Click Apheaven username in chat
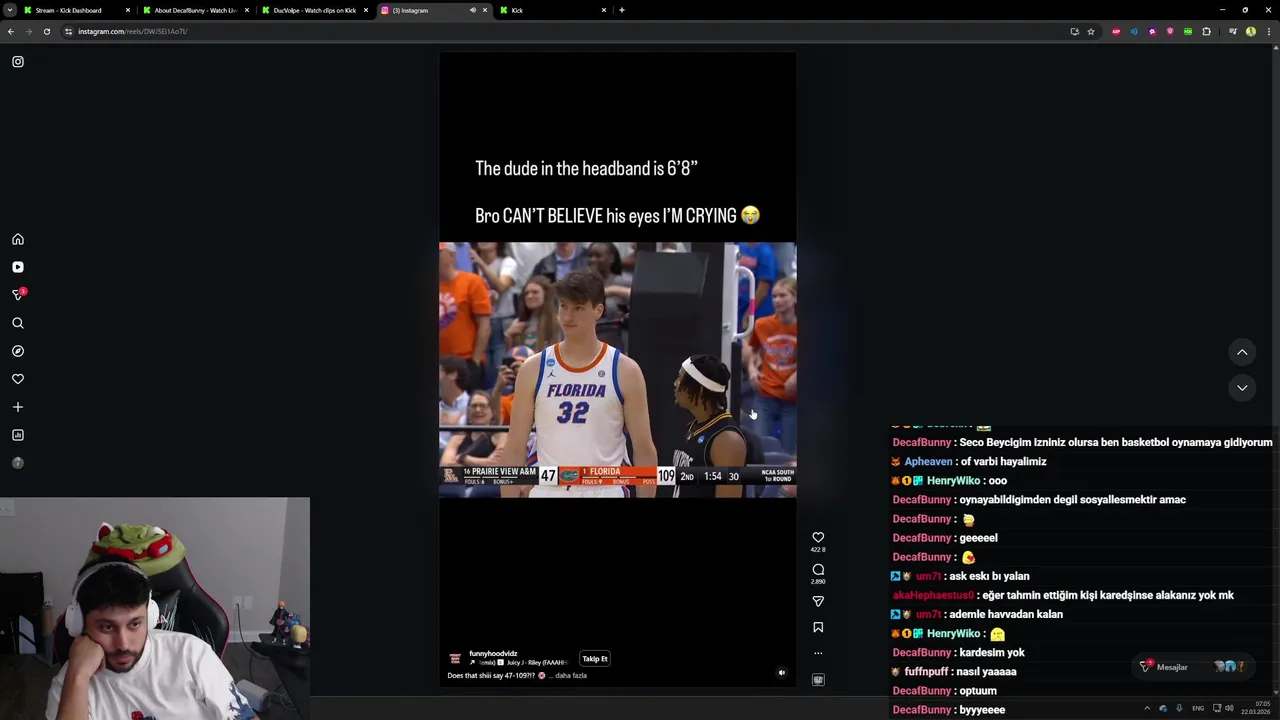This screenshot has height=720, width=1280. (928, 462)
